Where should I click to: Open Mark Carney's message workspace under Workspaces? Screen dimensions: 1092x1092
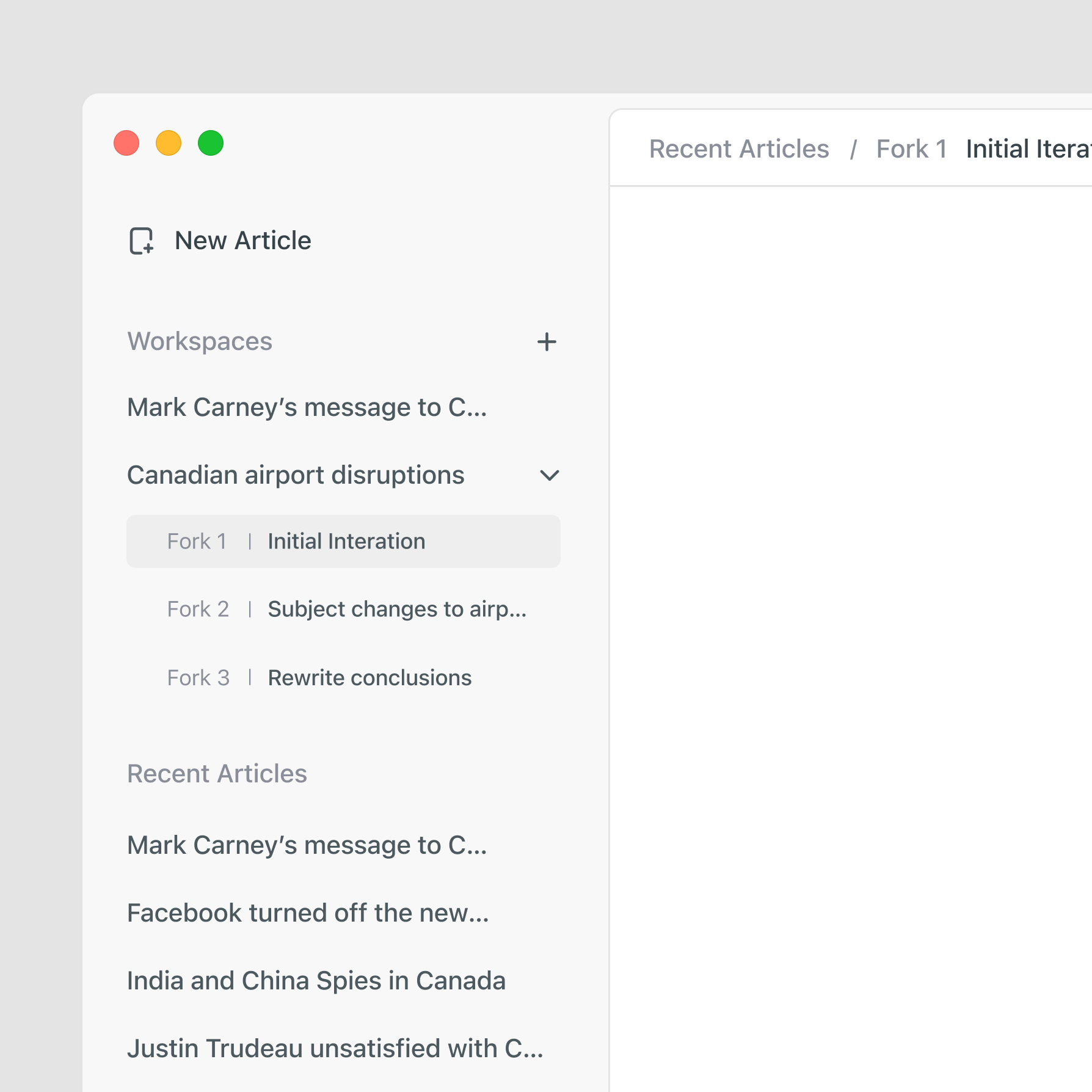307,407
